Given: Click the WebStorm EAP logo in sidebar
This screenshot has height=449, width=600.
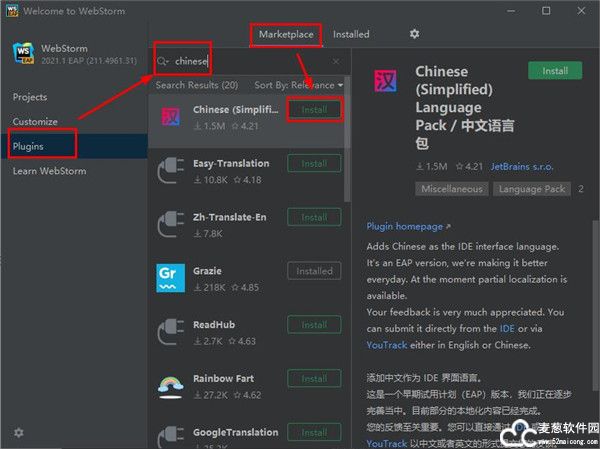Looking at the screenshot, I should pos(23,53).
